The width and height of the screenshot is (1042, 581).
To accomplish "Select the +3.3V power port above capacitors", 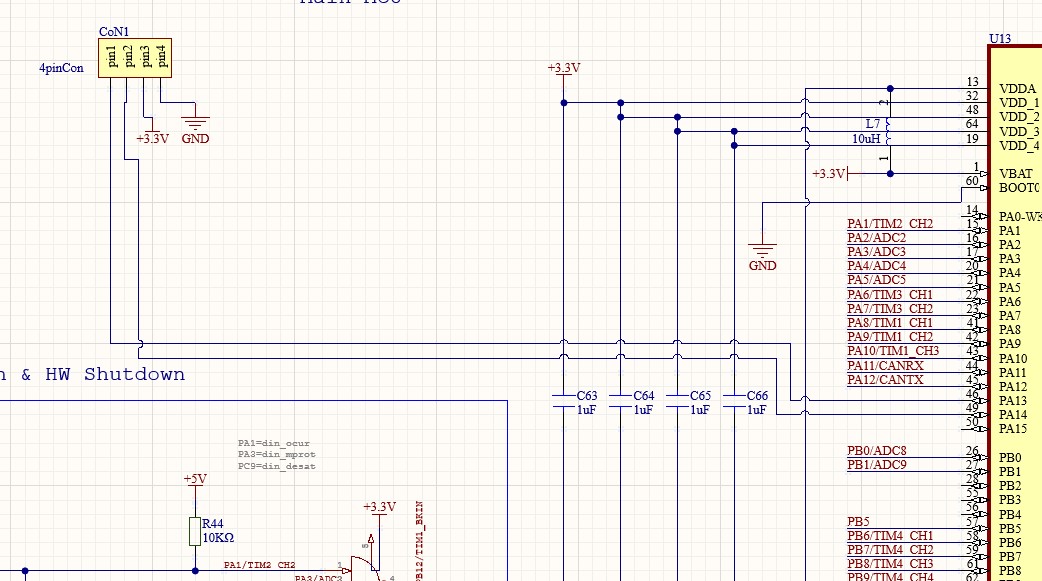I will 564,69.
